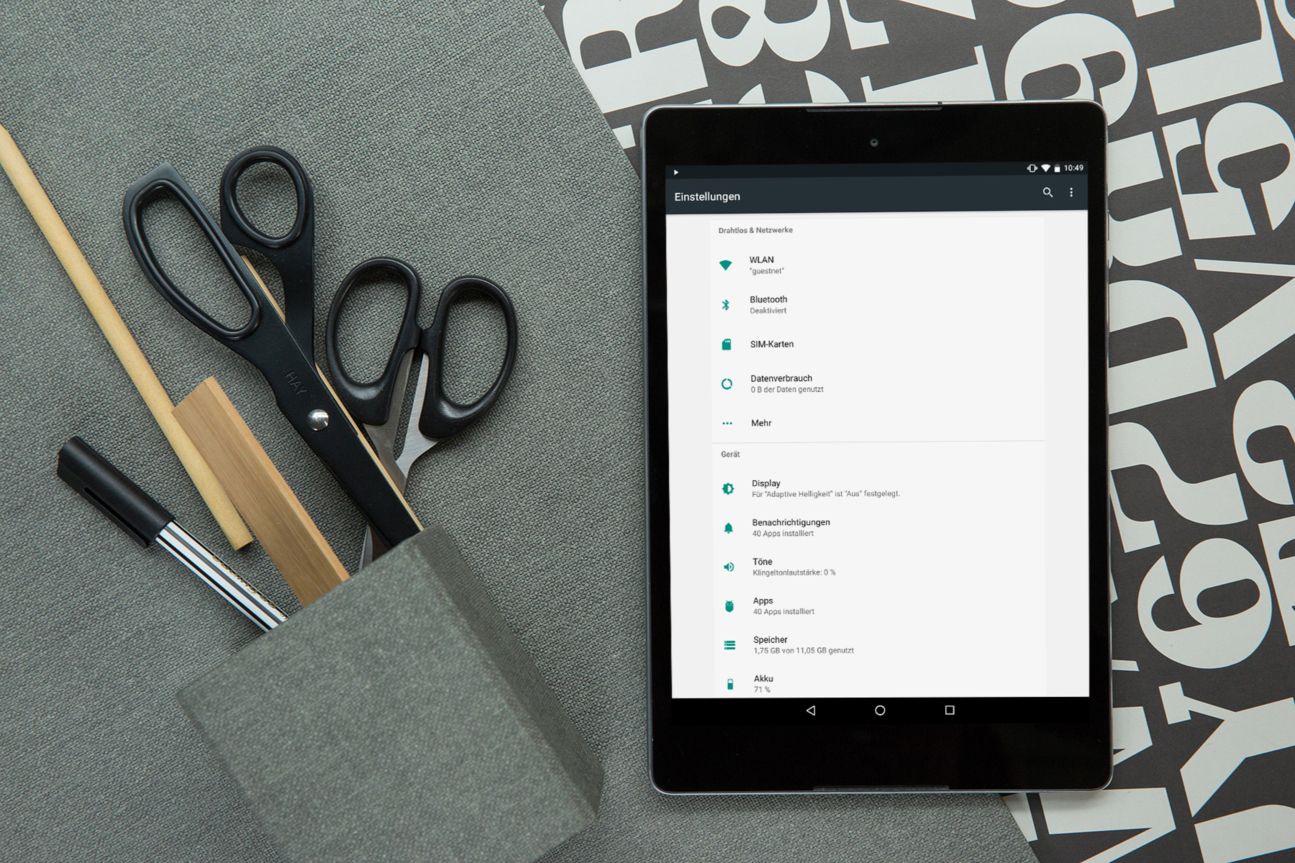Tap the Android back triangle button
1295x863 pixels.
[810, 710]
